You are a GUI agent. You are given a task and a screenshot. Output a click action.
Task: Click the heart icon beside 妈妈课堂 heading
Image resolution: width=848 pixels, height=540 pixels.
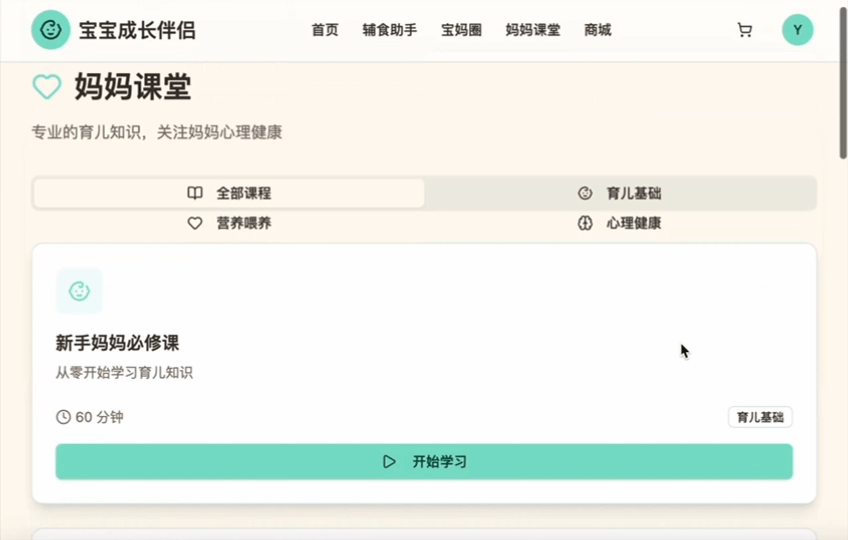(47, 87)
